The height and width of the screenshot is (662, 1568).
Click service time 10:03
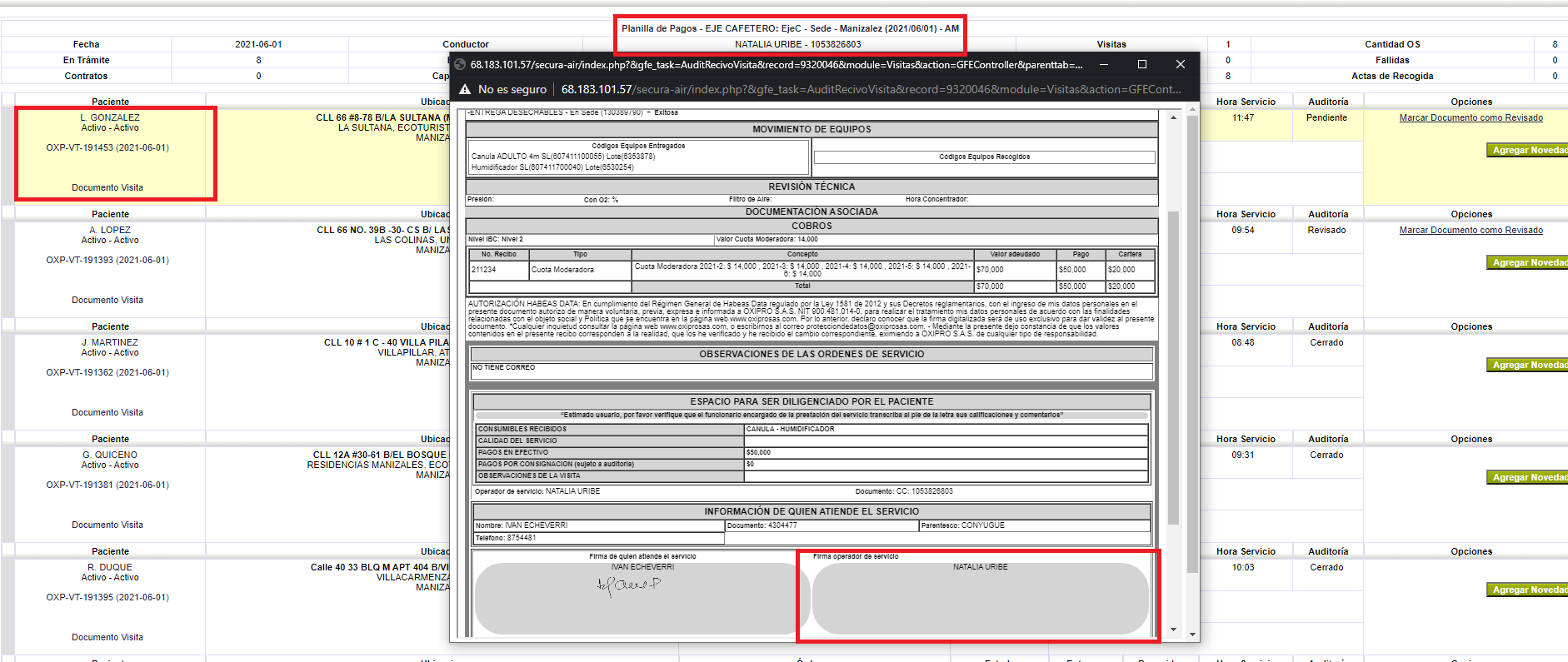coord(1243,567)
